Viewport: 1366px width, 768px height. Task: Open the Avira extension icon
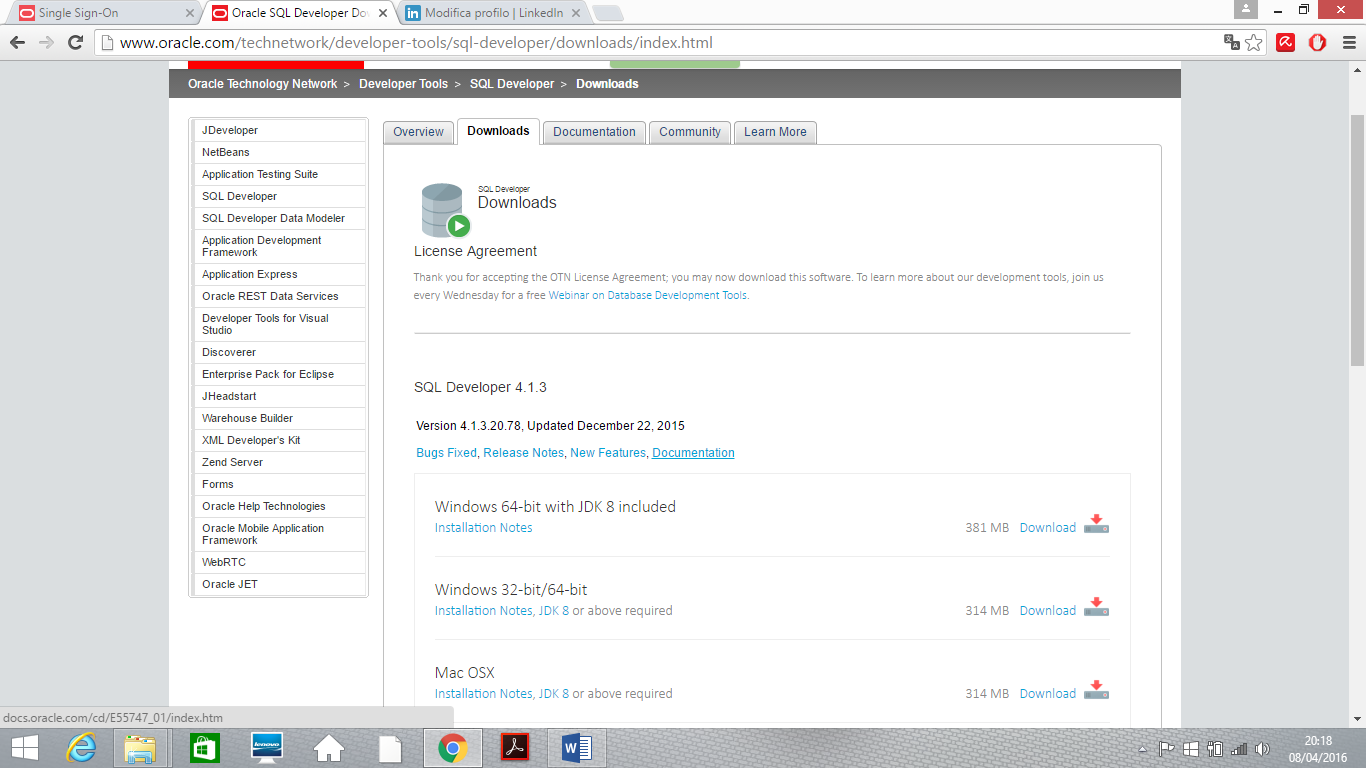click(1286, 42)
